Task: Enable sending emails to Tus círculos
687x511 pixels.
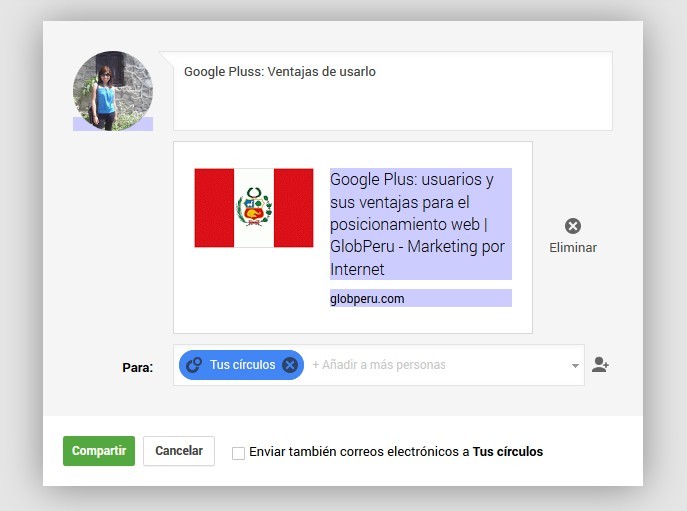Action: coord(238,453)
